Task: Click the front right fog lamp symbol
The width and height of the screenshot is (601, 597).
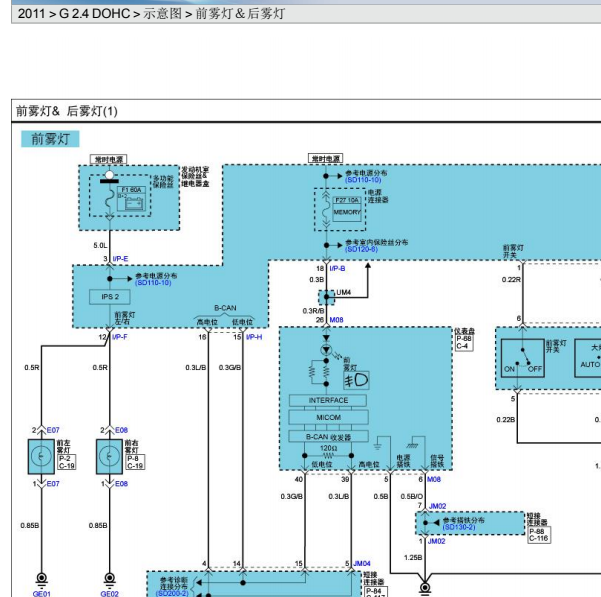Action: point(109,456)
